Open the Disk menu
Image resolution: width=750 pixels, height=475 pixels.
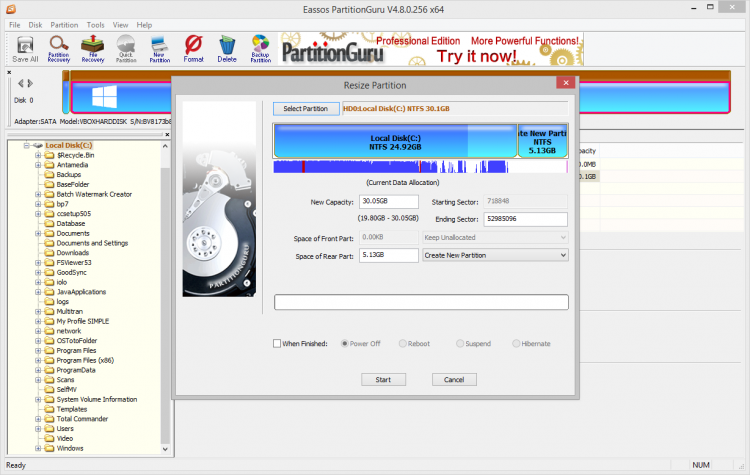point(35,25)
